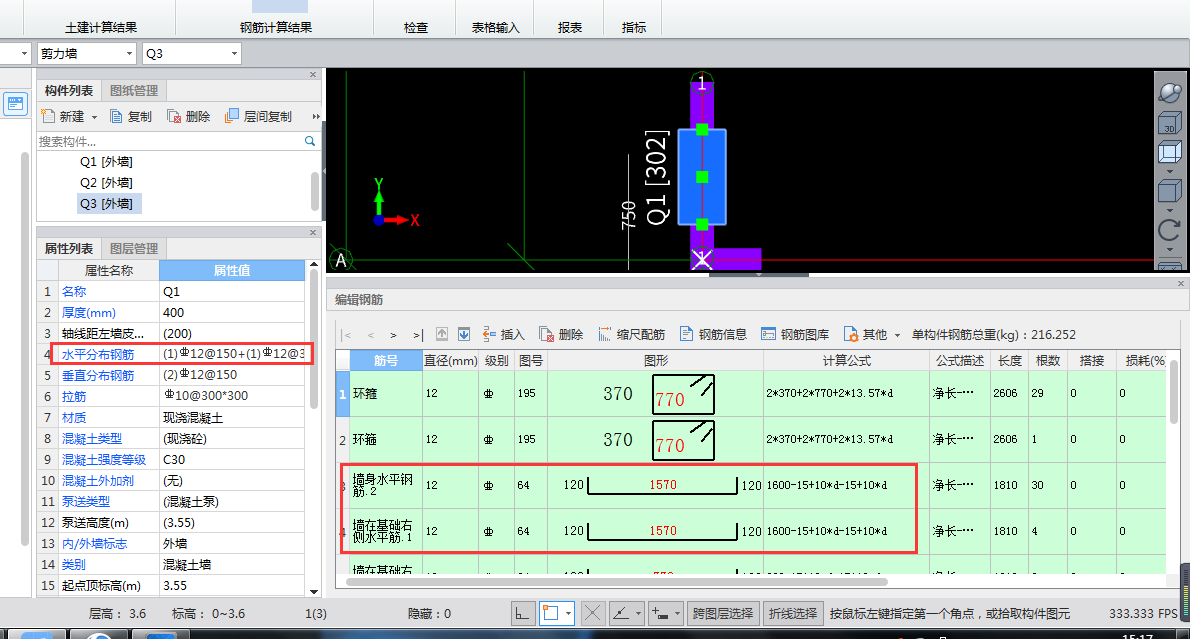Click the 搜索构件 search input field
The width and height of the screenshot is (1190, 639).
click(x=171, y=141)
